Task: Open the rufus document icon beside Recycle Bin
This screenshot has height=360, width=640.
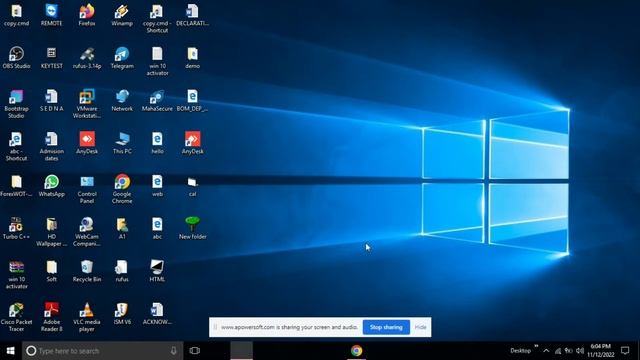Action: (x=122, y=271)
